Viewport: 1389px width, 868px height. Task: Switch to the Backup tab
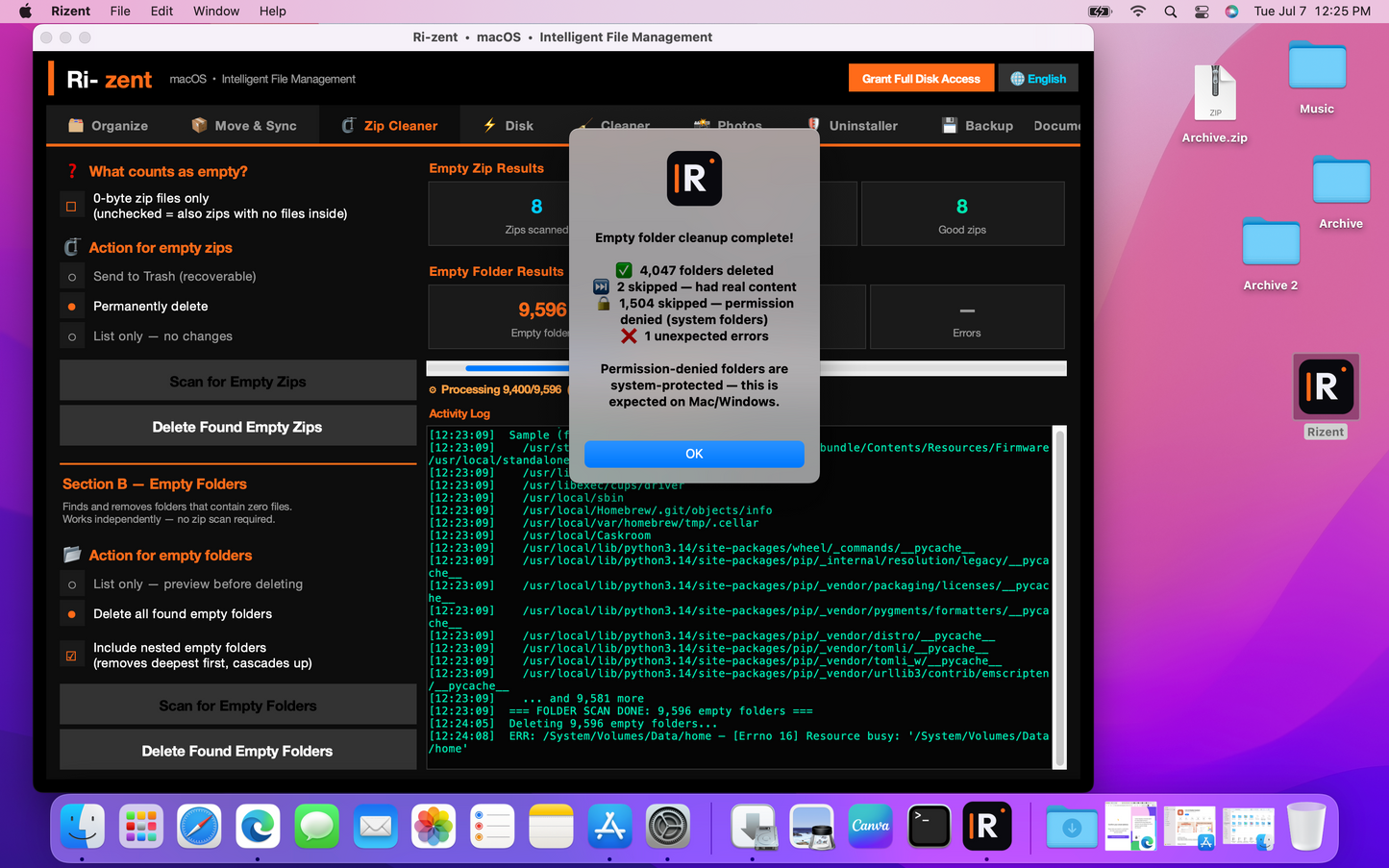[x=977, y=126]
